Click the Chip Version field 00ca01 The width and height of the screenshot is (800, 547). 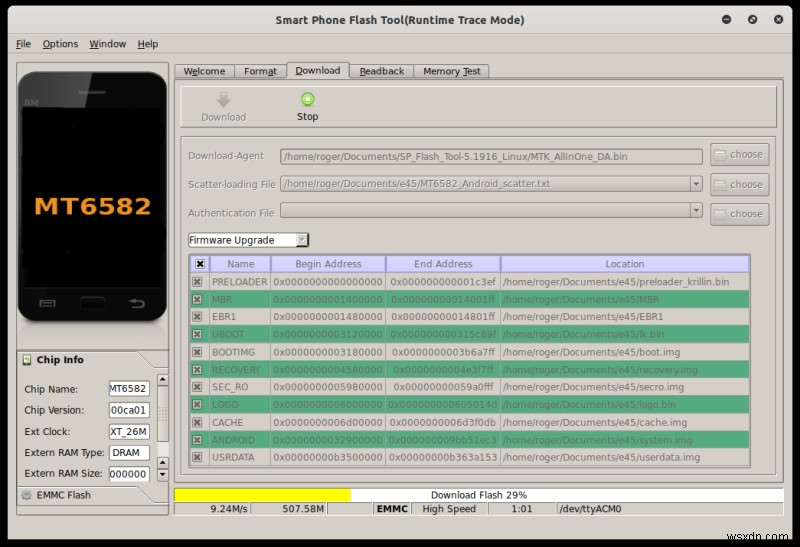(x=129, y=410)
